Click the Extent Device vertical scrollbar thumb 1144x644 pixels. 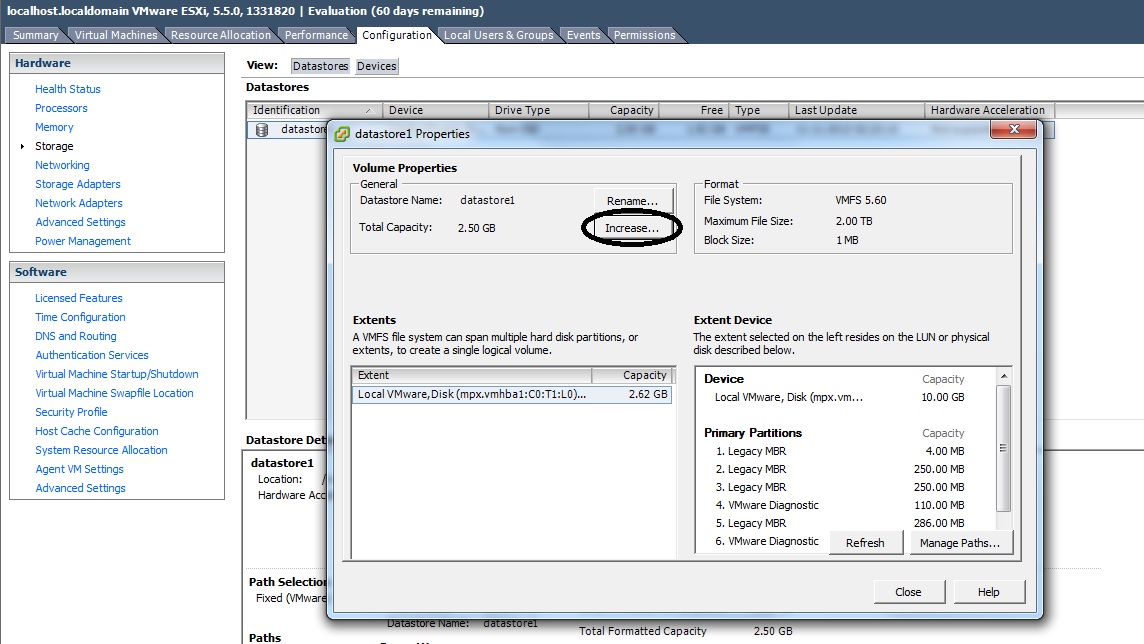point(1004,448)
